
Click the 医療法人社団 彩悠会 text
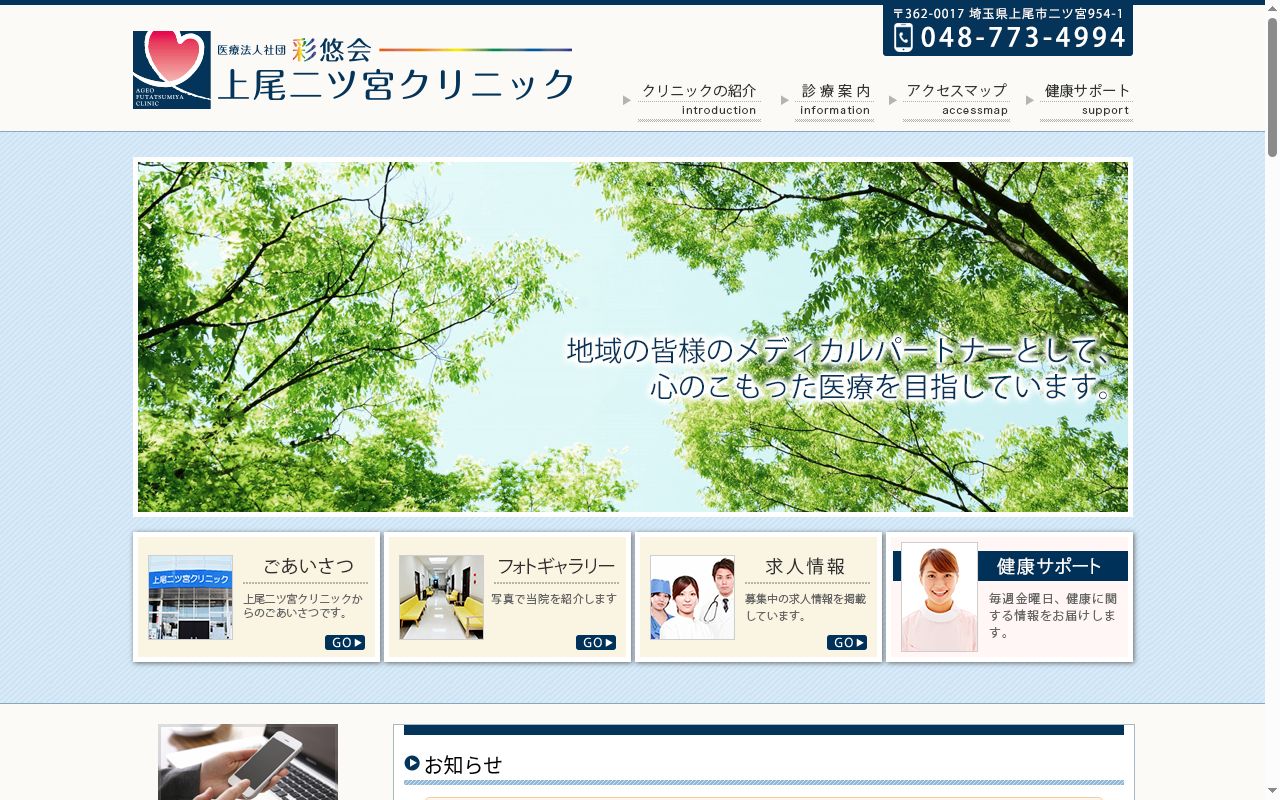(294, 49)
